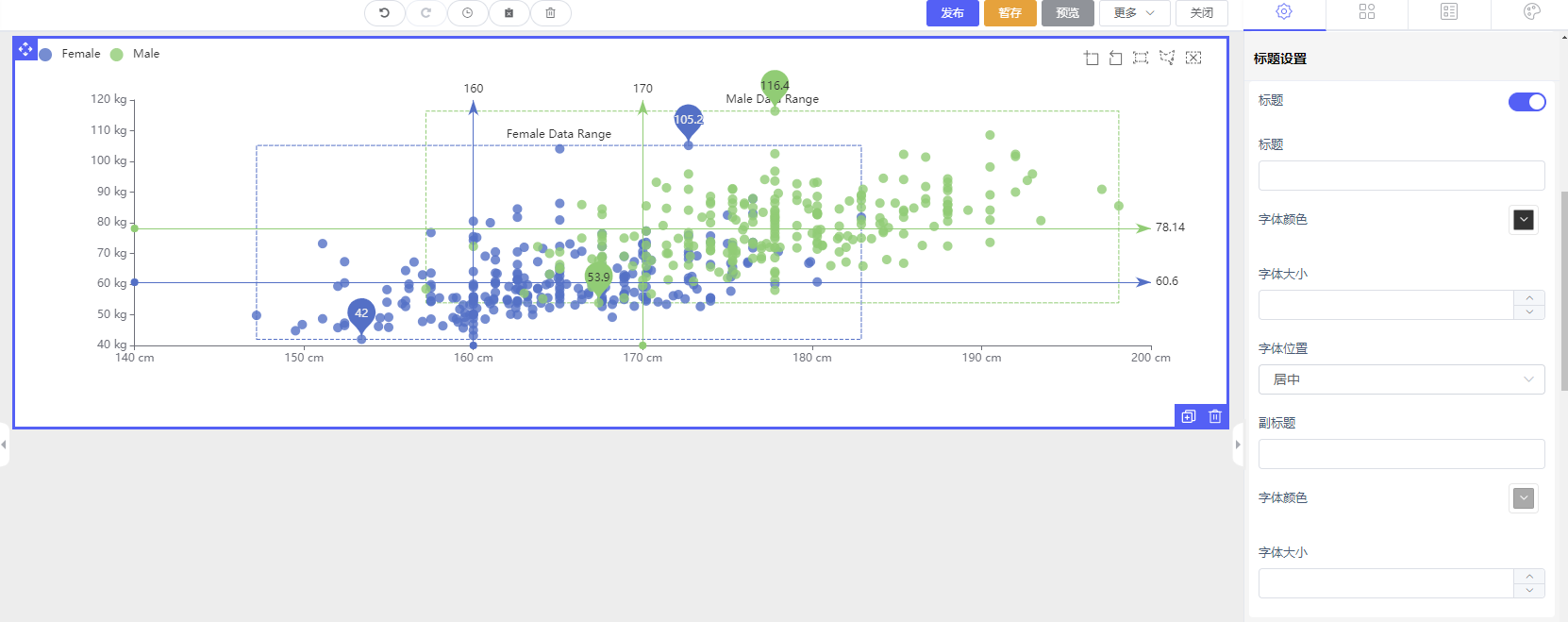This screenshot has width=1568, height=622.
Task: Collapse the right settings panel arrow
Action: pyautogui.click(x=1238, y=445)
